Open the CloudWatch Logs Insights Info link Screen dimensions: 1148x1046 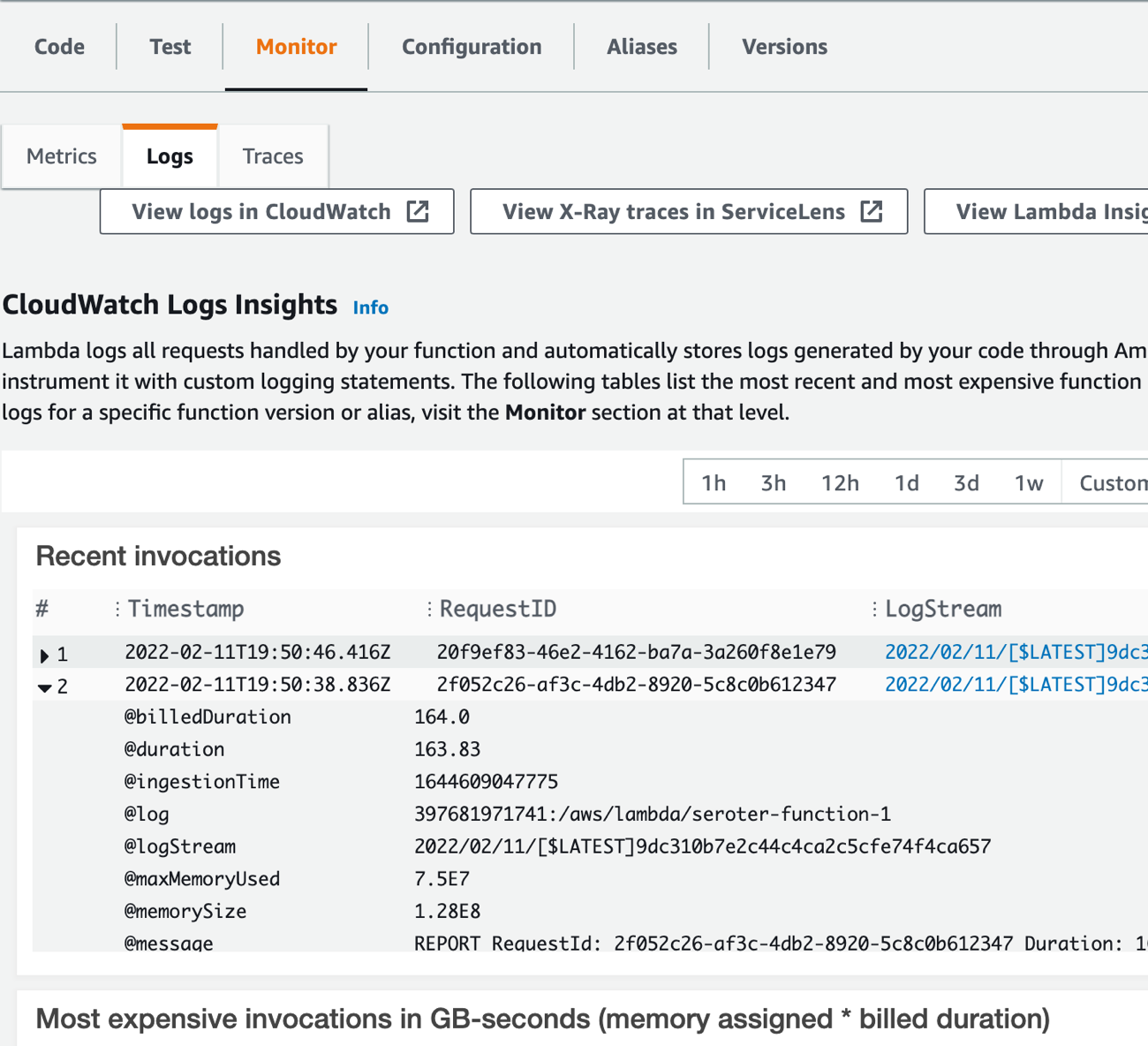tap(370, 307)
